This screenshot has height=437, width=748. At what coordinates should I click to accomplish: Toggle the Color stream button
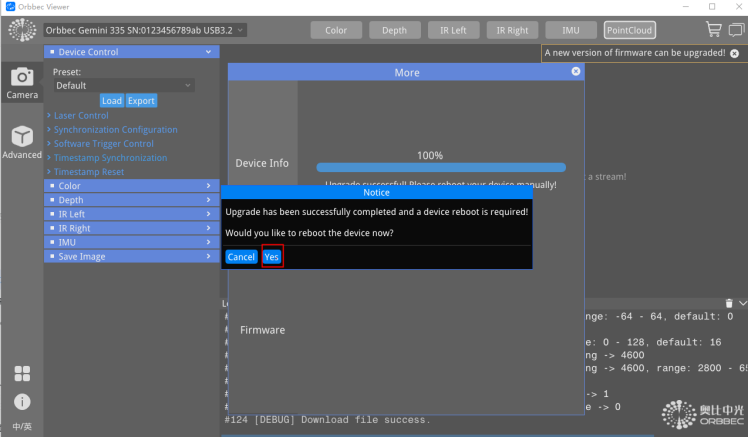click(x=336, y=30)
